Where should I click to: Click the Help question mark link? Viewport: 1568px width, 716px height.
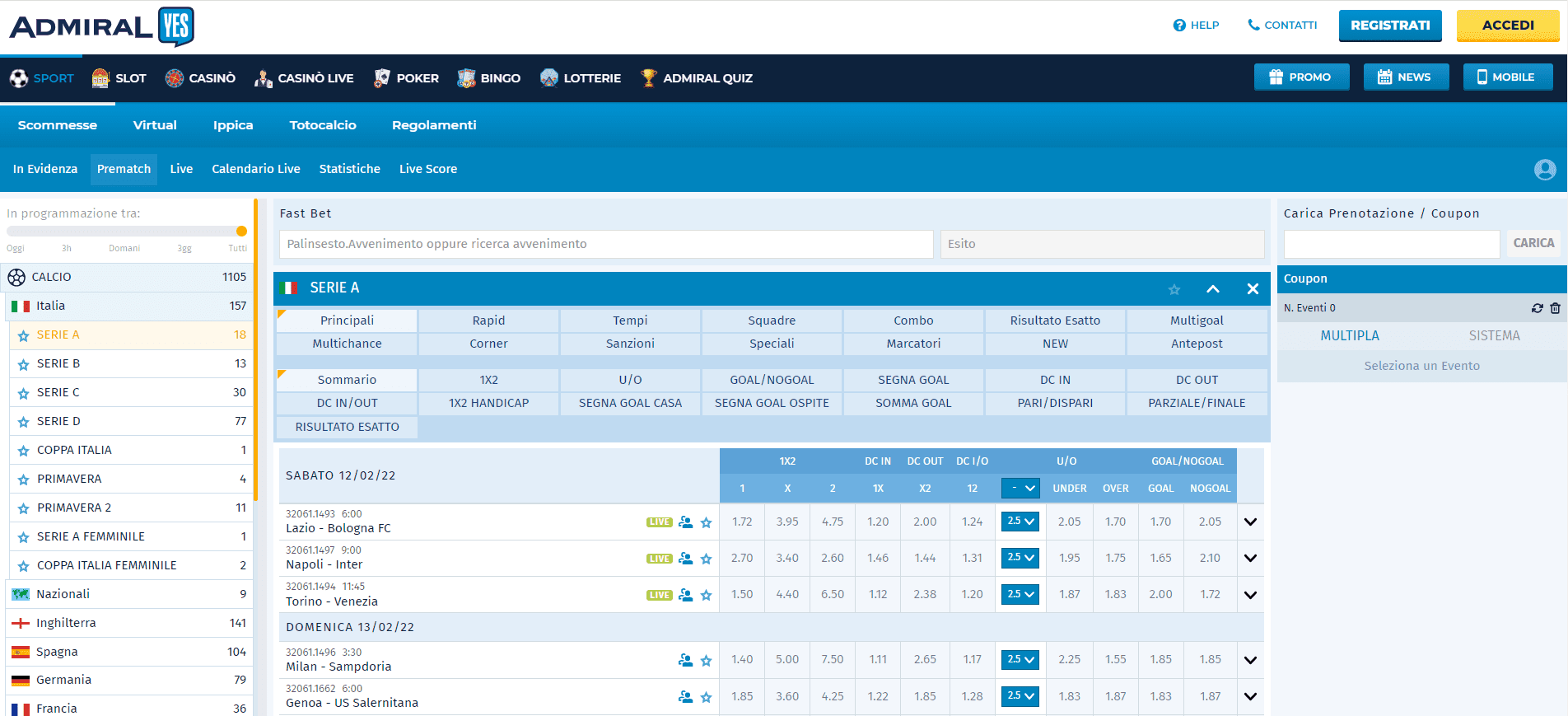click(1196, 26)
